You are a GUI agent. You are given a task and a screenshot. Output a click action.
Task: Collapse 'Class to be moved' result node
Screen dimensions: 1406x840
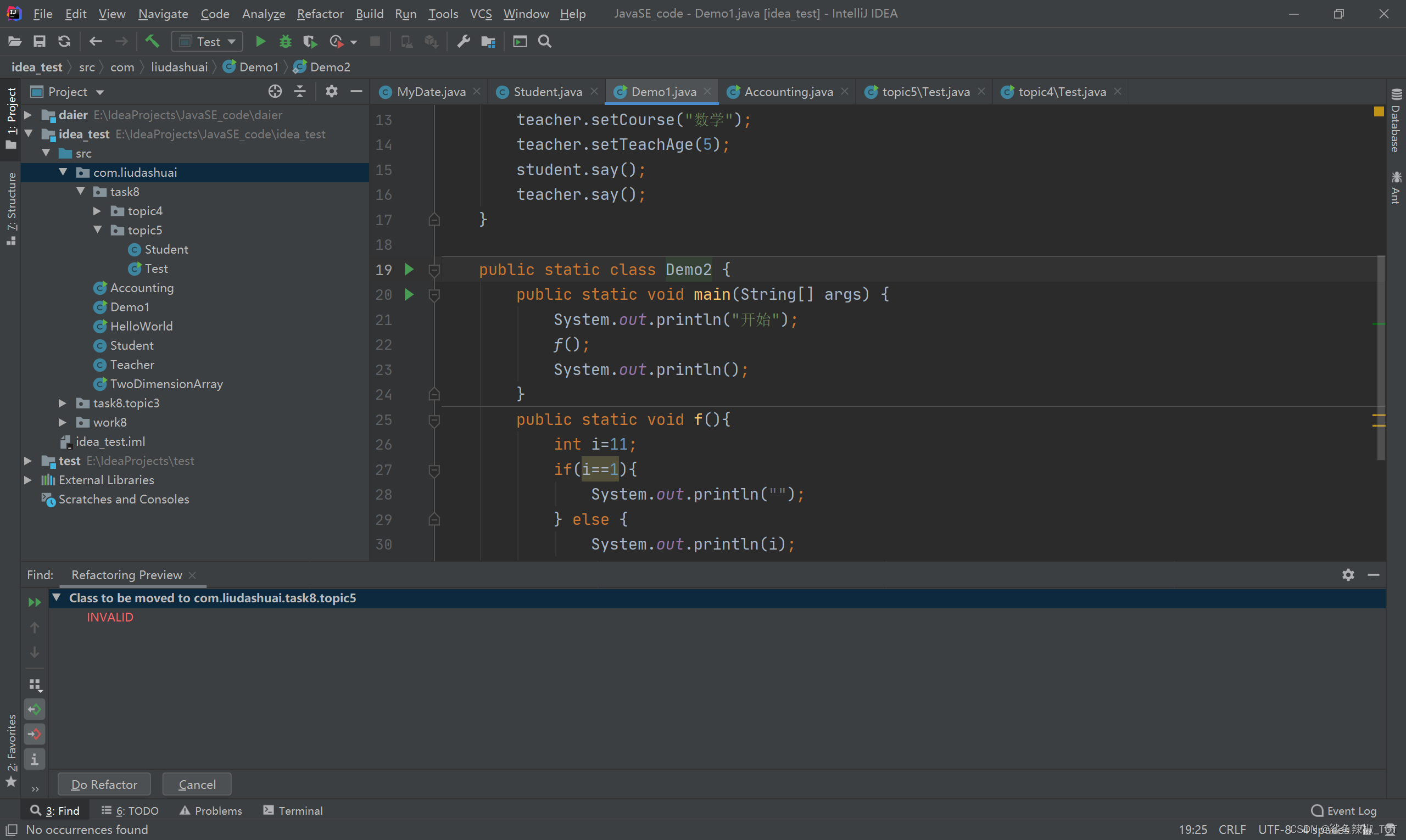[57, 598]
